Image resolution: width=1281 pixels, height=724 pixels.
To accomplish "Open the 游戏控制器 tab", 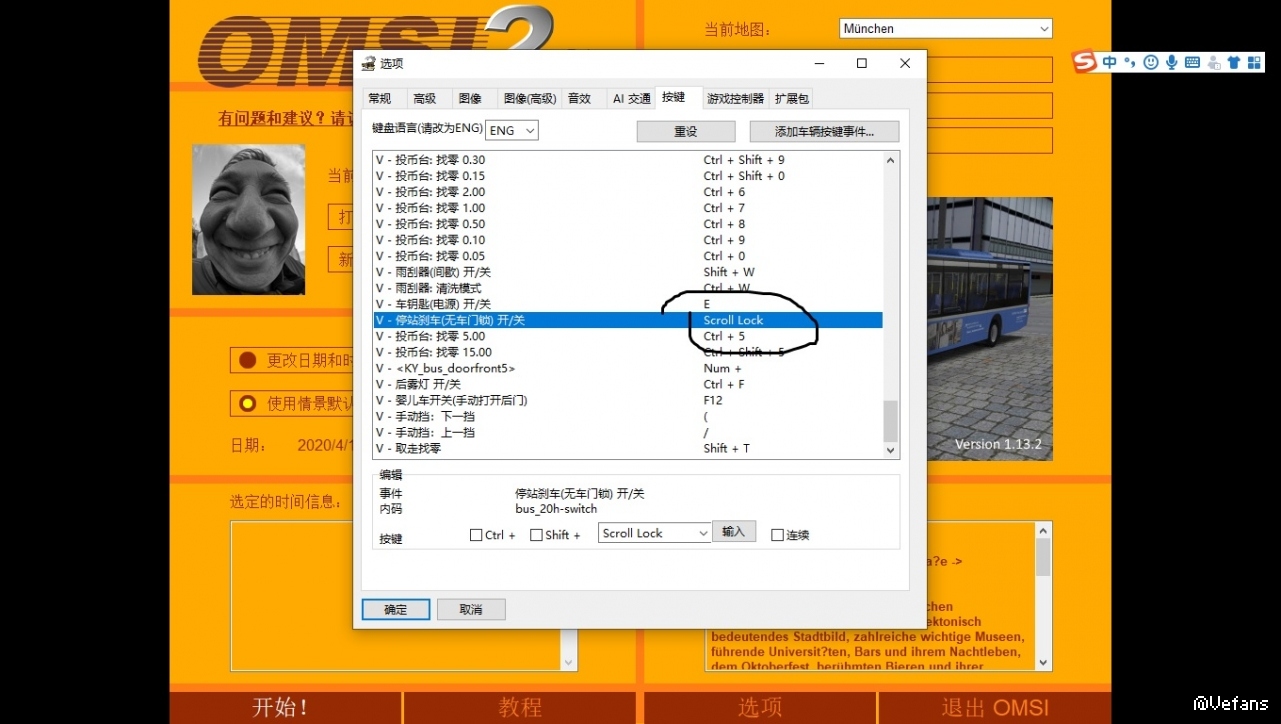I will click(x=735, y=98).
